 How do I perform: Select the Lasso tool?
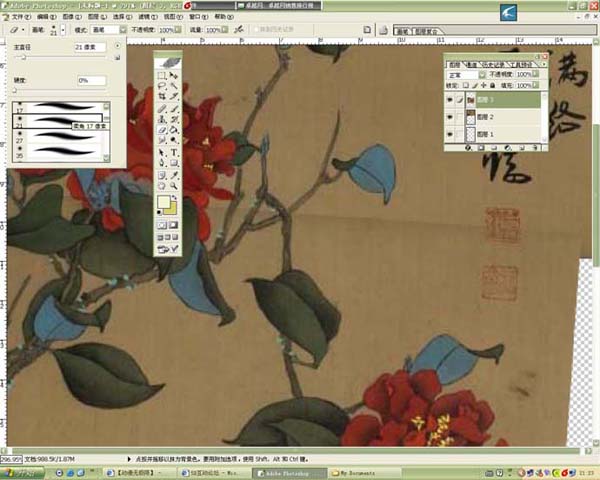point(162,86)
